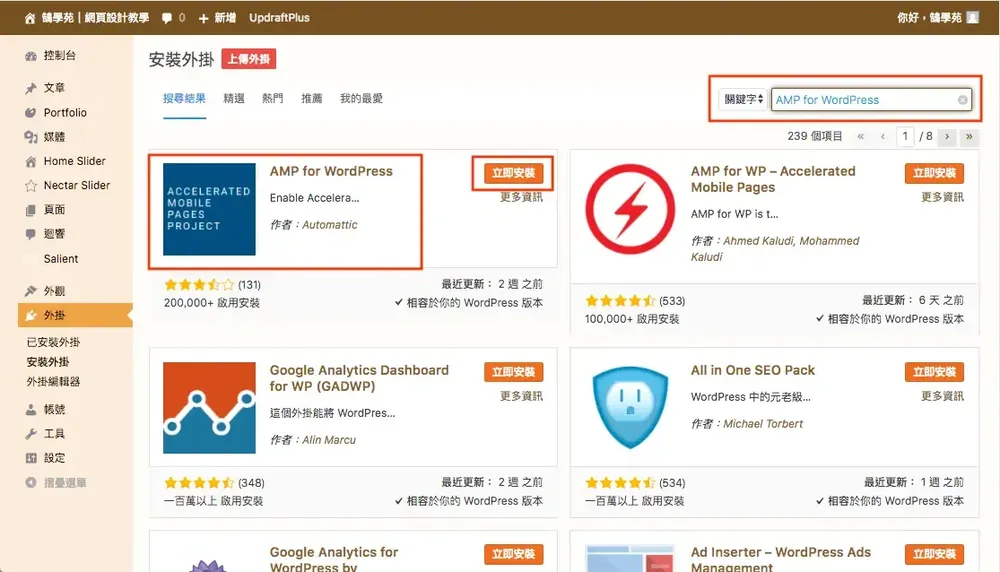Click the plus icon for new content
This screenshot has width=1000, height=572.
click(x=203, y=18)
